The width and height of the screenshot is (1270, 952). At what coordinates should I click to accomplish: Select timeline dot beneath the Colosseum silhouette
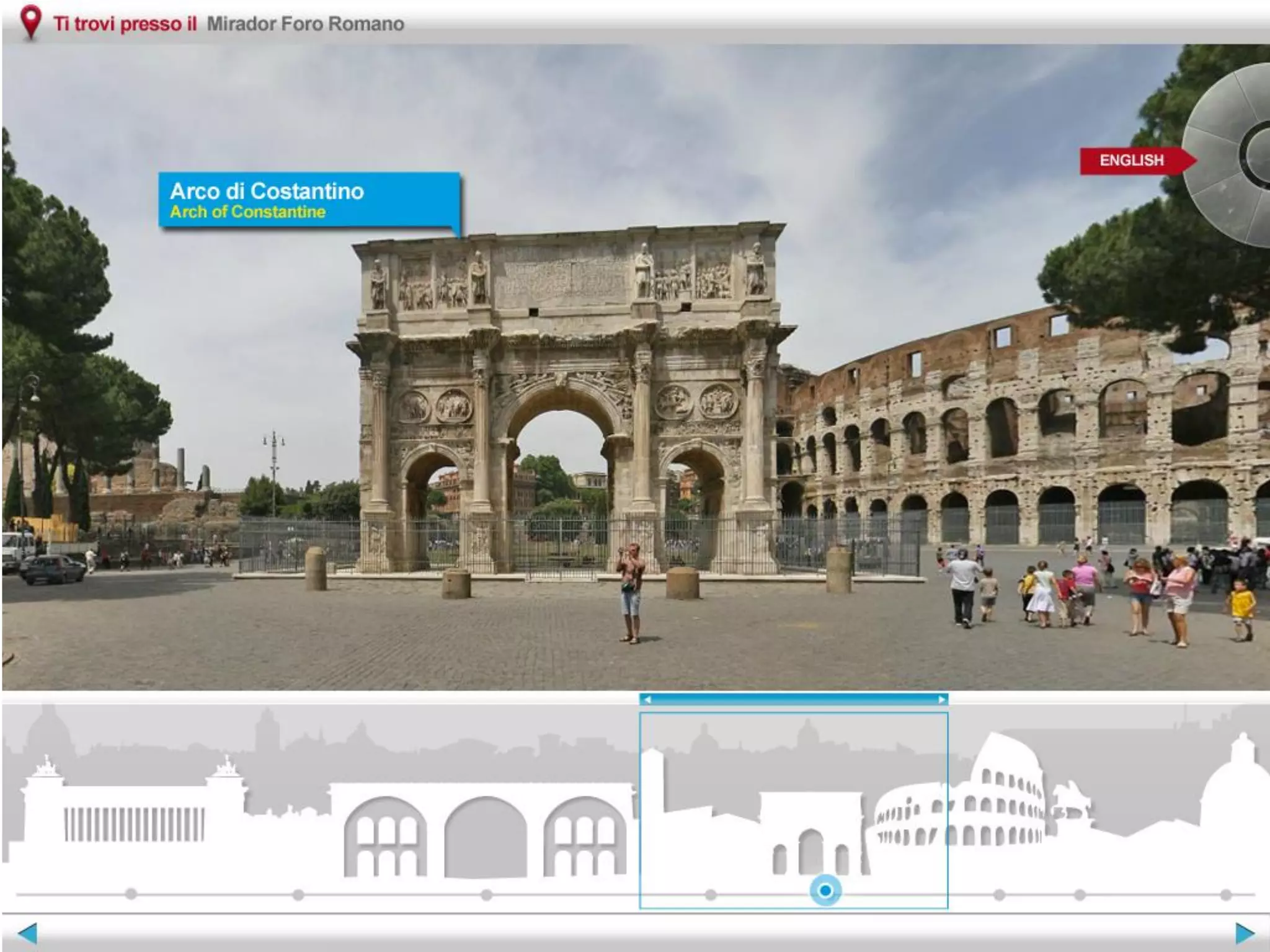(x=999, y=894)
